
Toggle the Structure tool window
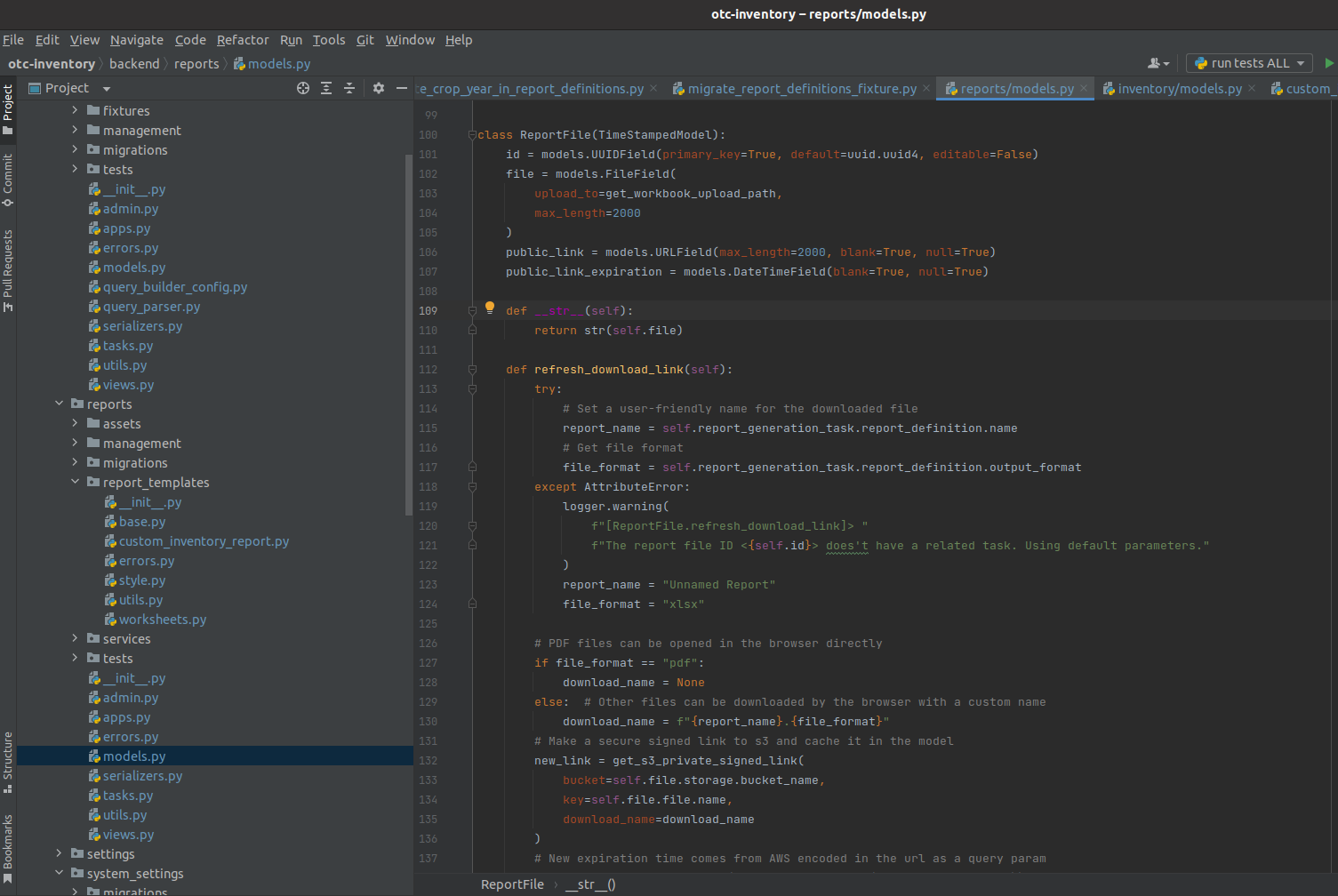pos(8,761)
